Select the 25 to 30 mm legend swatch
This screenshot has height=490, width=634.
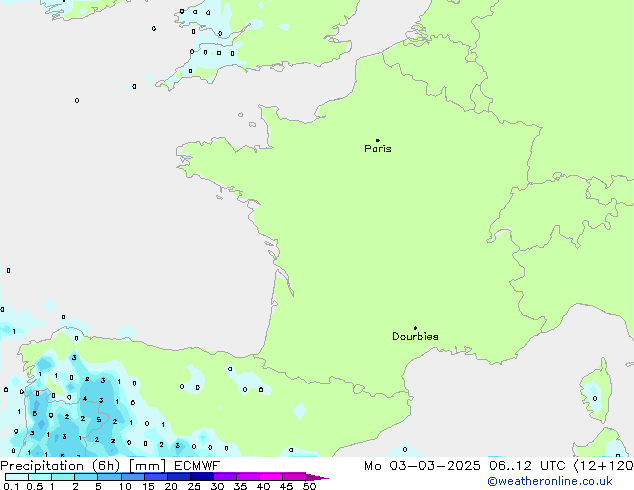(x=202, y=477)
